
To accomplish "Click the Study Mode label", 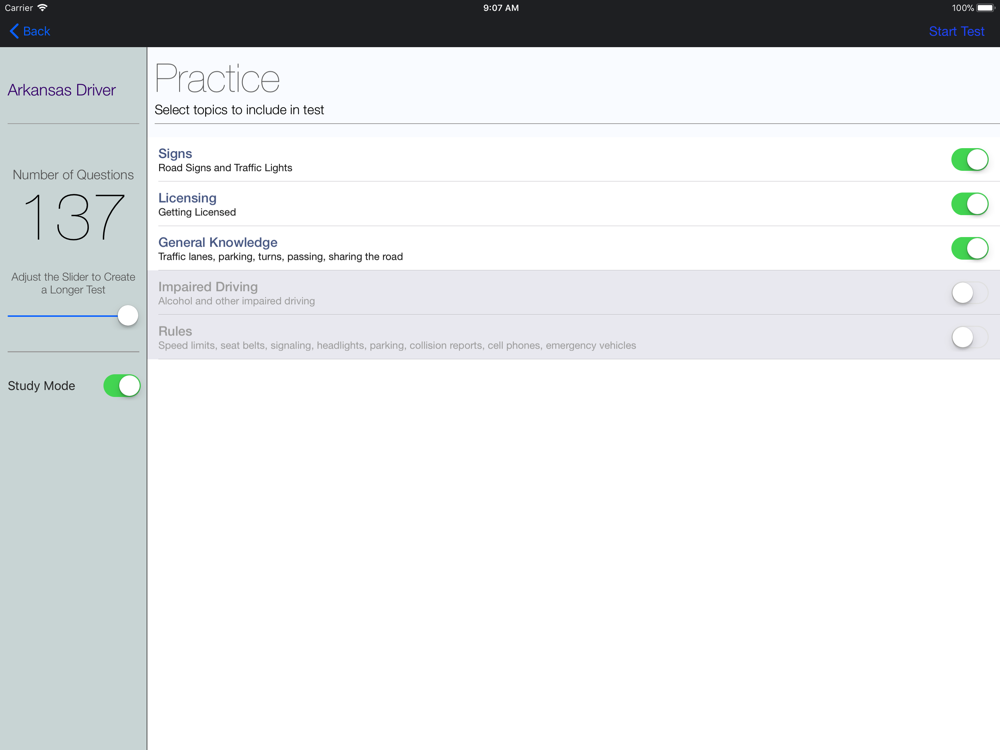I will click(41, 386).
